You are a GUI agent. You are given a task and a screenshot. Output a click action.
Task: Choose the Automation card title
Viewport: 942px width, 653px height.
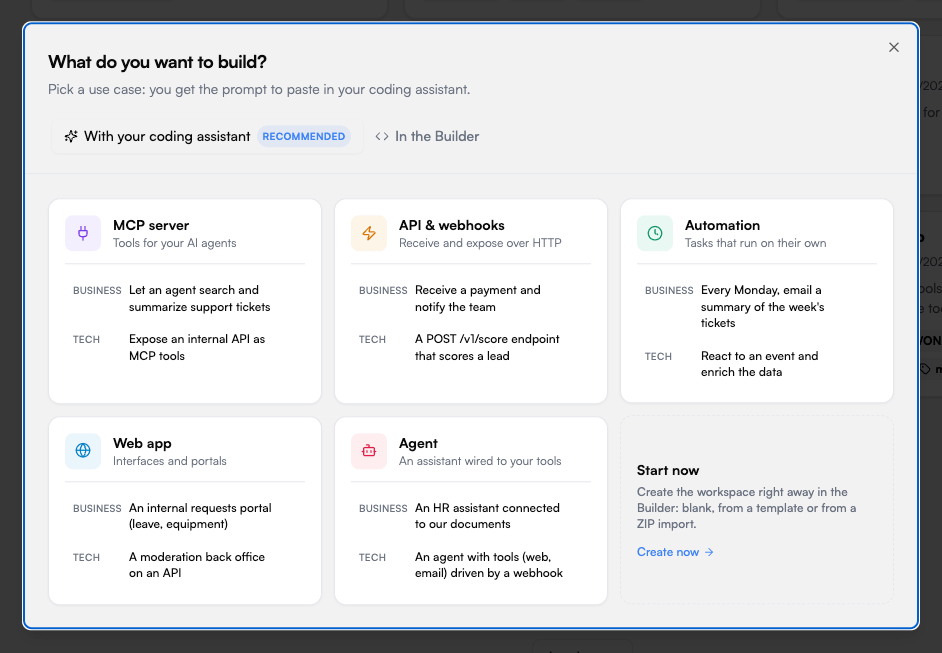point(722,225)
